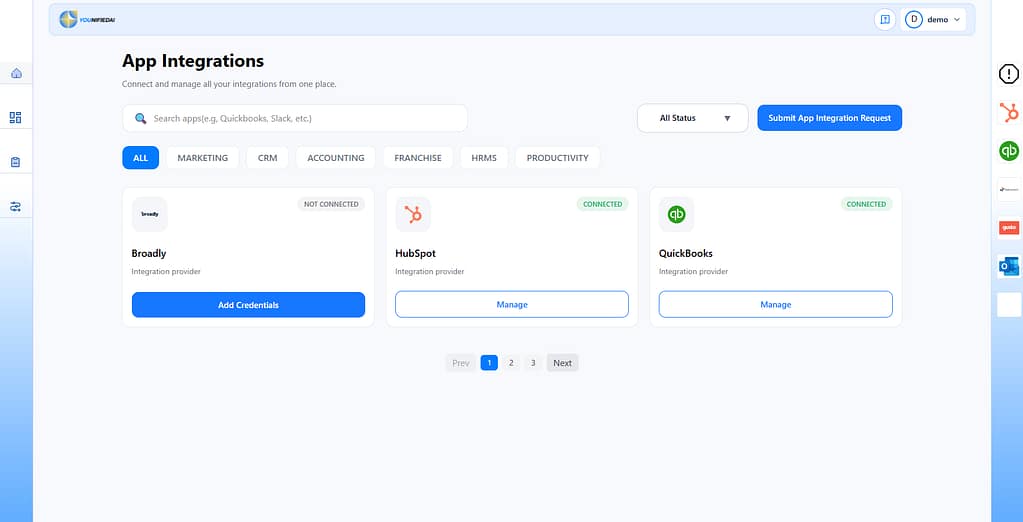Click the QuickBooks card title

click(686, 253)
